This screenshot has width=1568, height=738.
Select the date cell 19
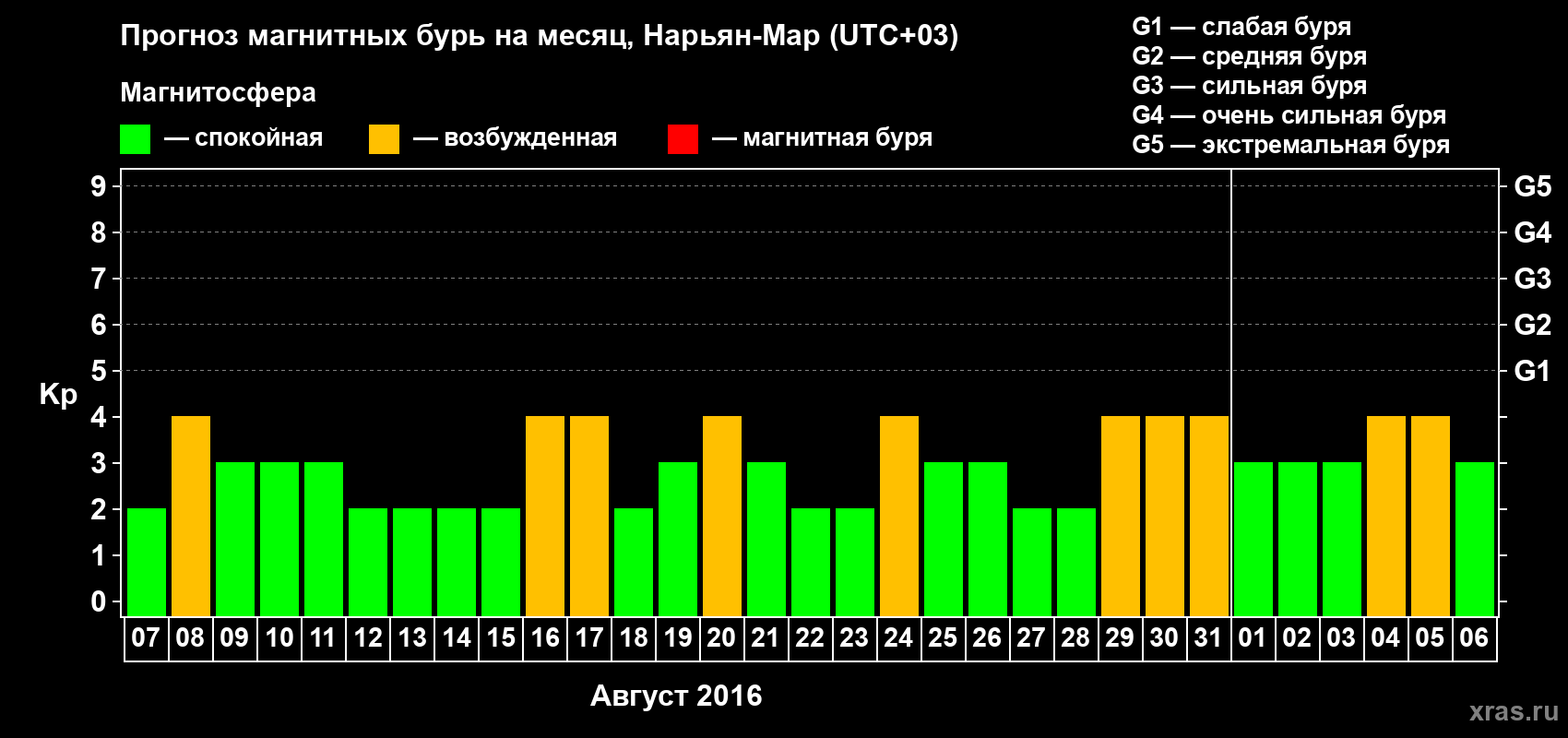(677, 638)
